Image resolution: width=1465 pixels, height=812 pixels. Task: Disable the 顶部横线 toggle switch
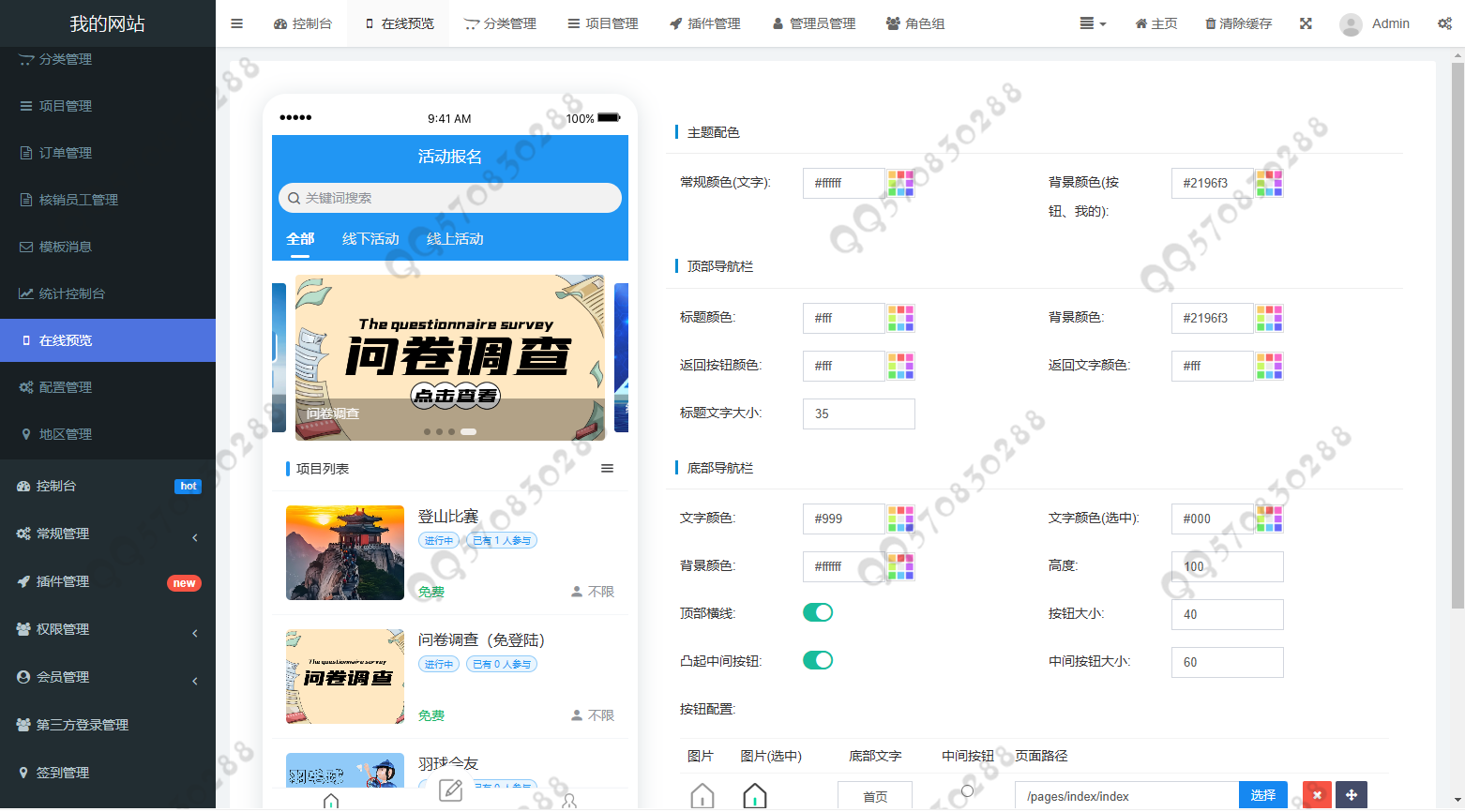click(818, 612)
